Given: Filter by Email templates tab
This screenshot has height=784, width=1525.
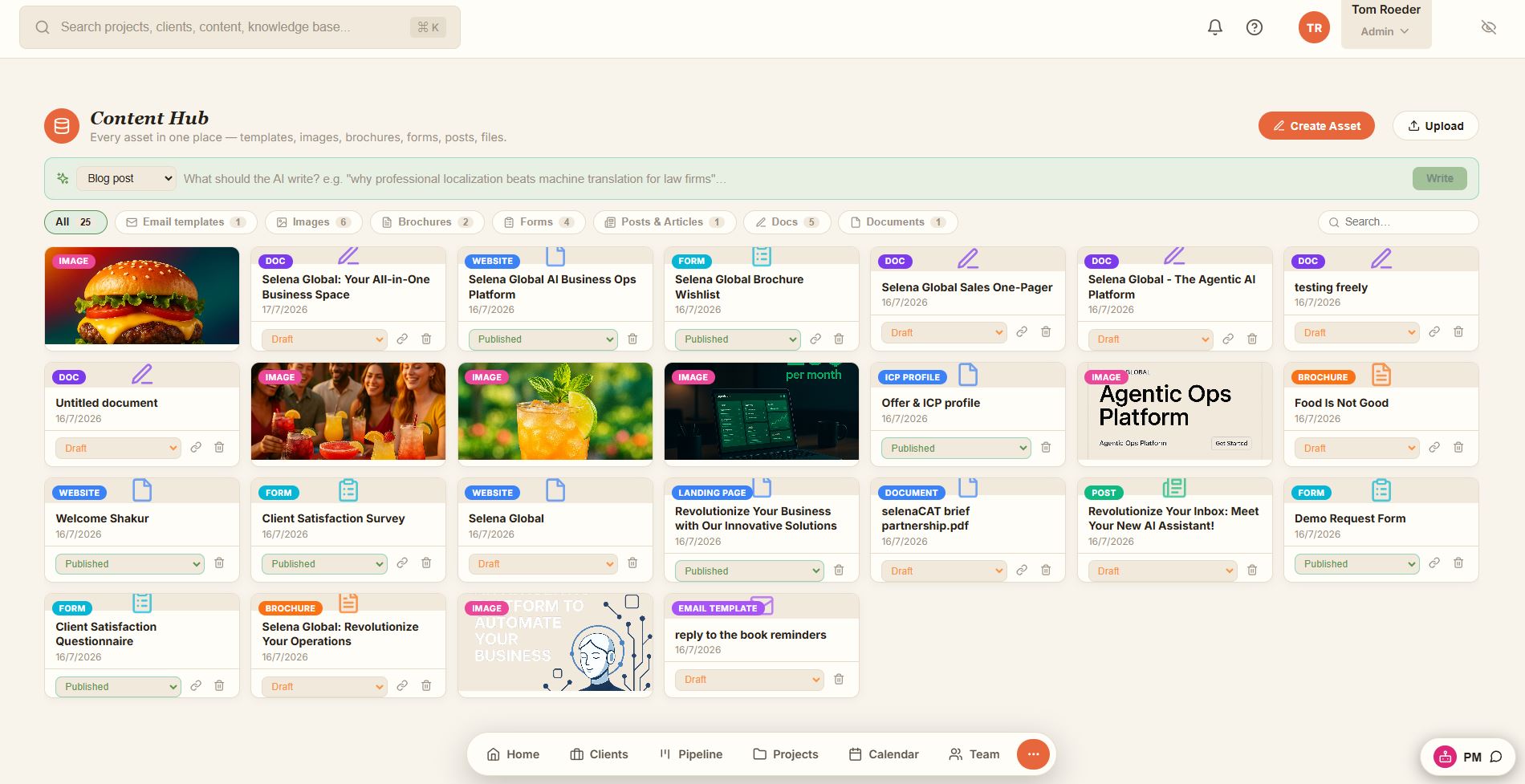Looking at the screenshot, I should [186, 221].
